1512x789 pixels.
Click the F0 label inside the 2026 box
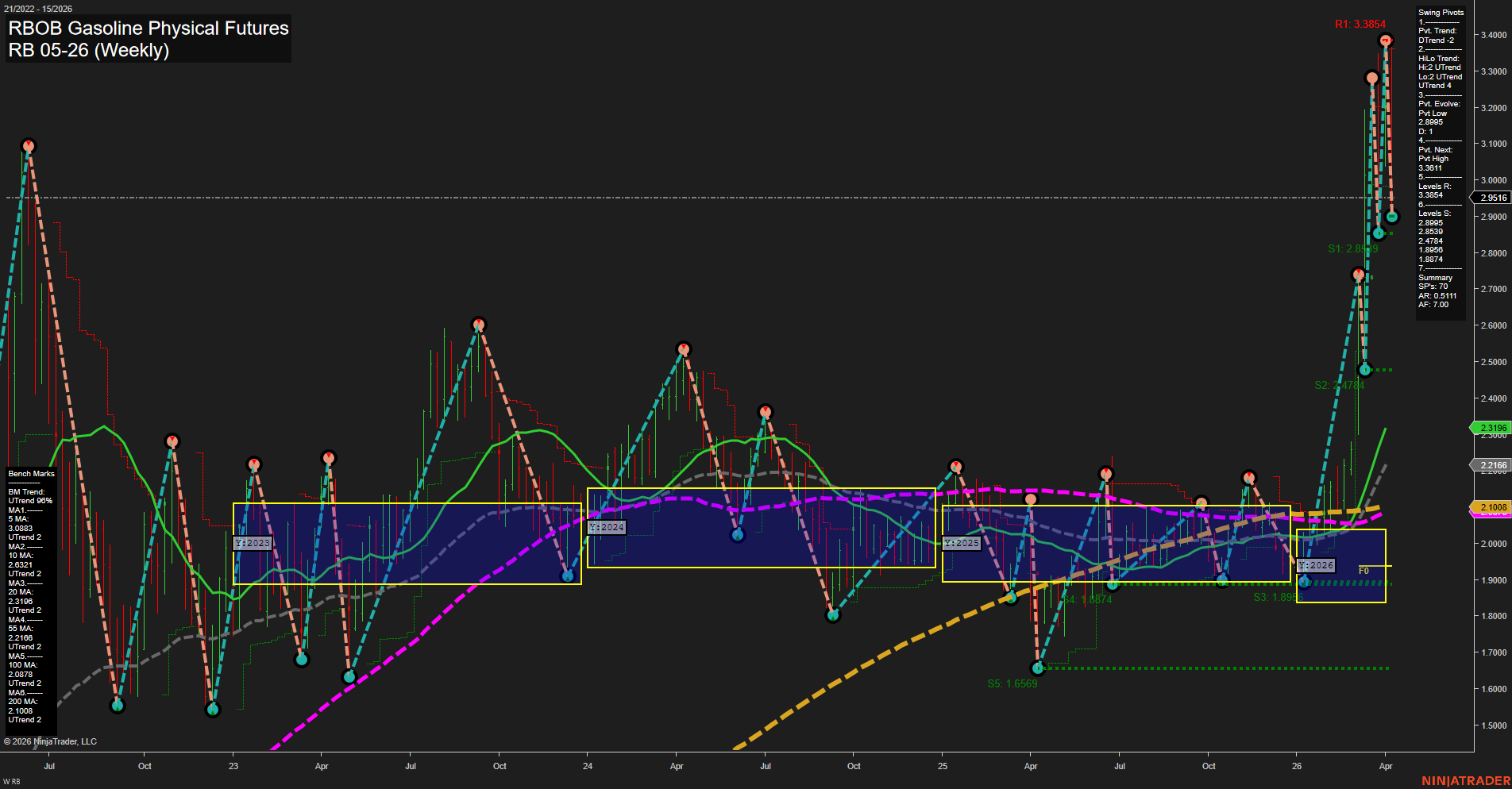click(x=1363, y=569)
